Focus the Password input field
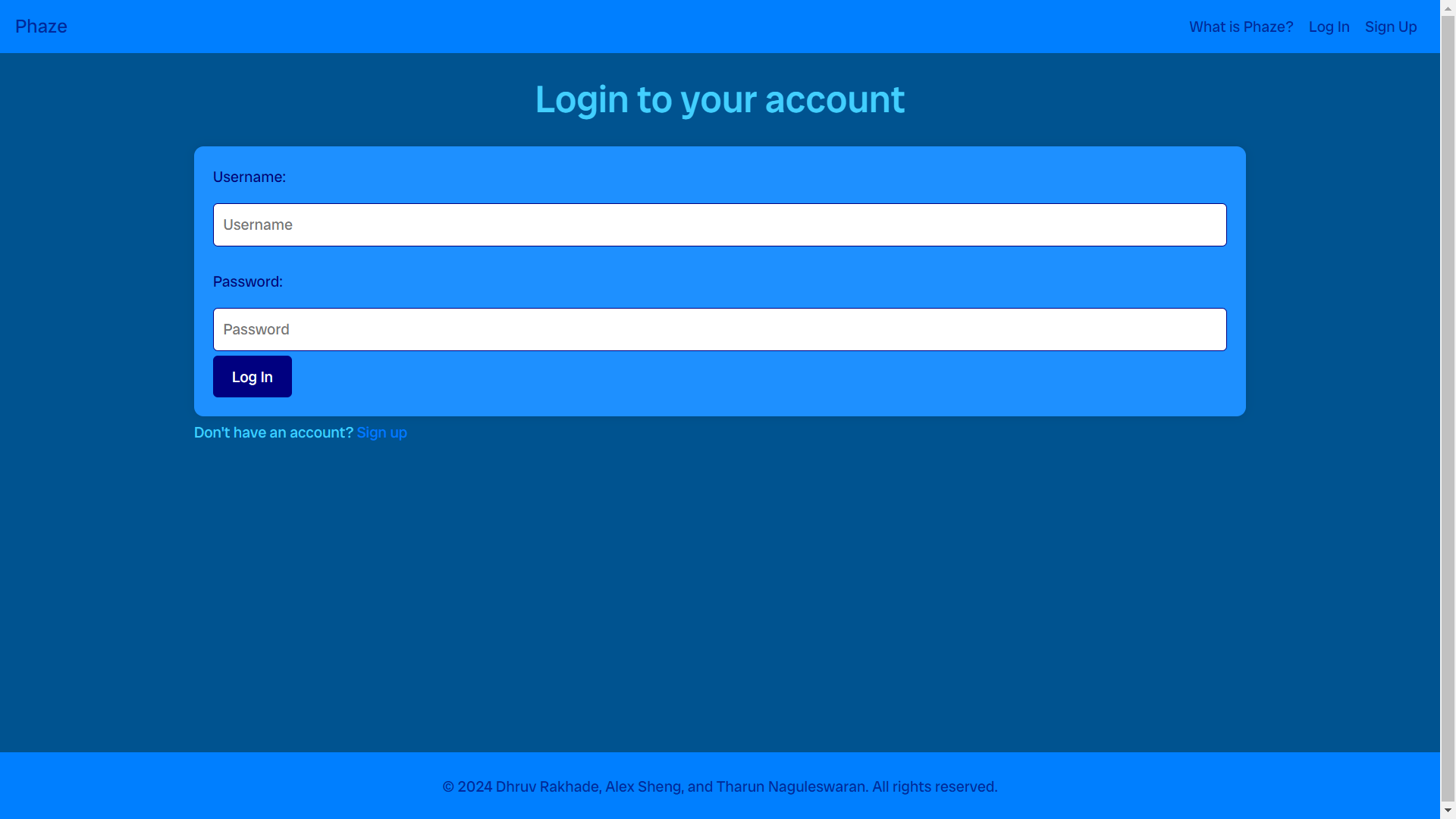The height and width of the screenshot is (819, 1456). (x=720, y=329)
